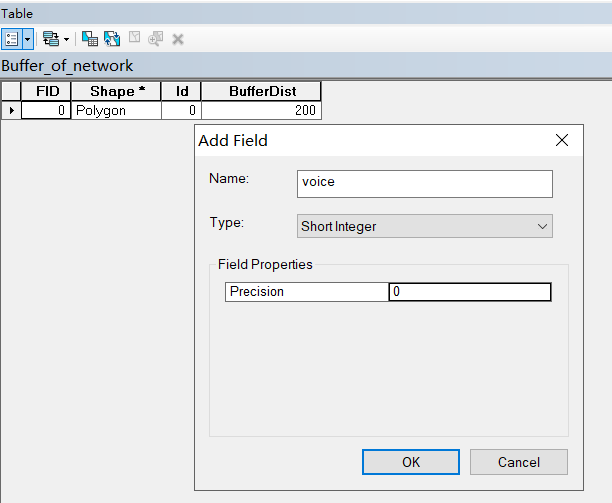612x503 pixels.
Task: Cancel the Add Field dialog
Action: pyautogui.click(x=519, y=462)
